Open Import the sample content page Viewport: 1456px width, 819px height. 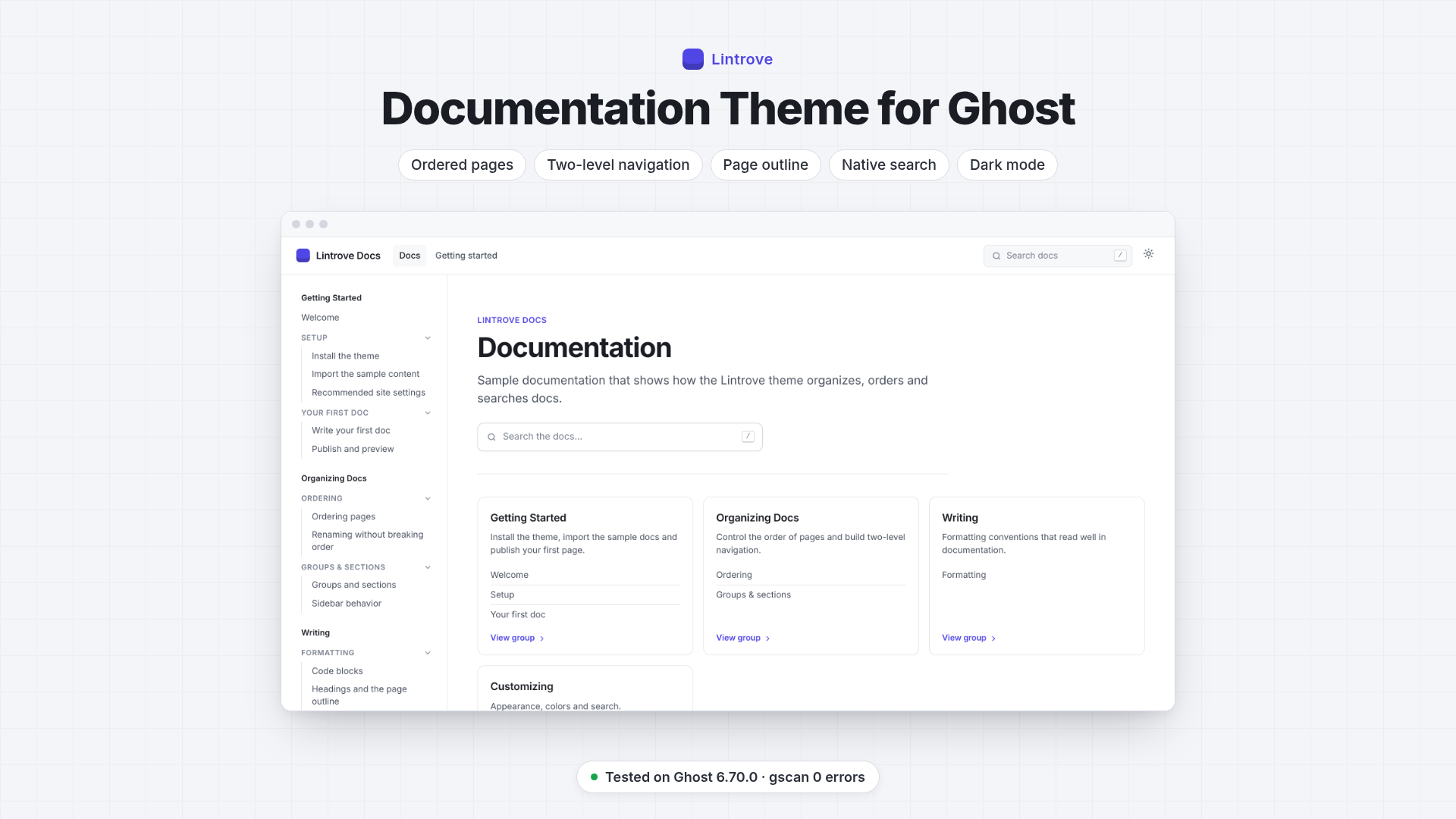[x=366, y=374]
